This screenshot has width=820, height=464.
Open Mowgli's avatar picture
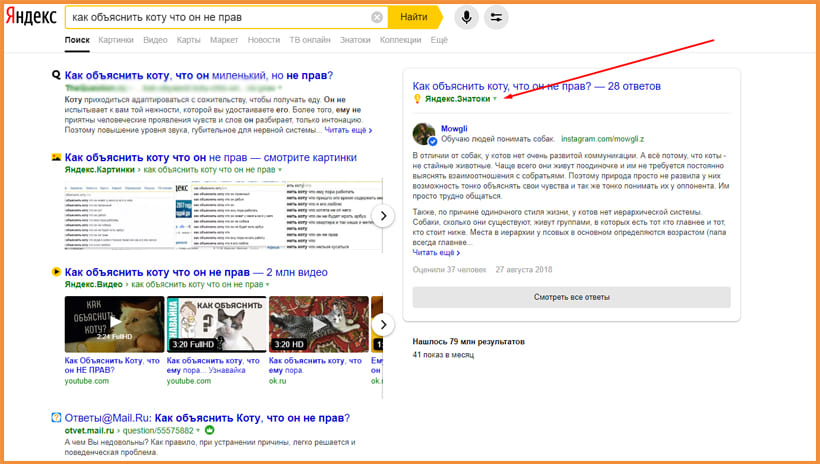[x=424, y=134]
